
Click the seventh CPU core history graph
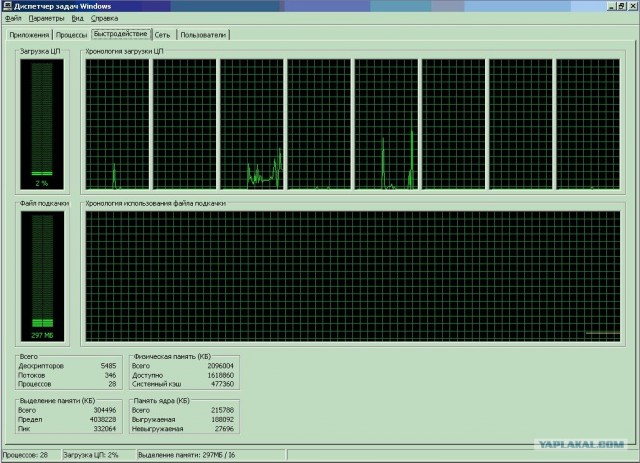[x=521, y=124]
